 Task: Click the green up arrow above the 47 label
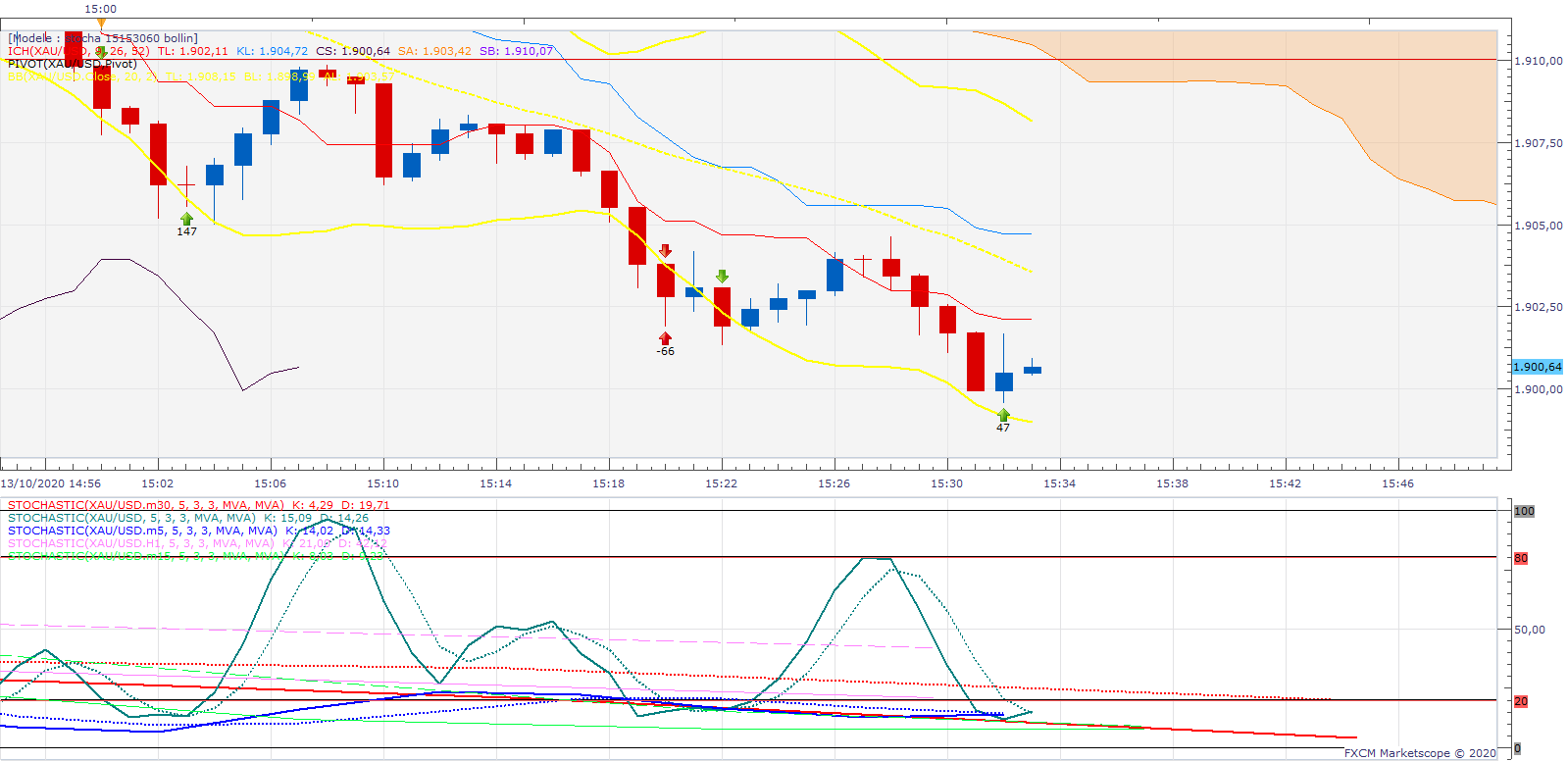(1003, 415)
